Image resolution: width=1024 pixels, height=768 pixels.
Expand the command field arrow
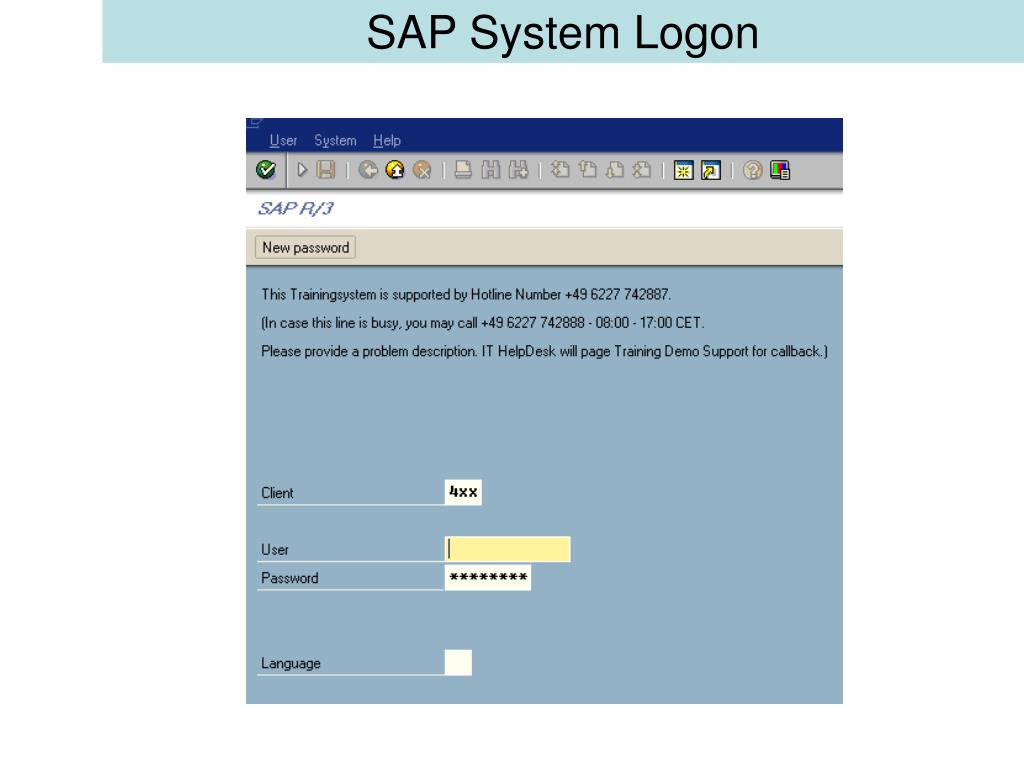(x=302, y=170)
